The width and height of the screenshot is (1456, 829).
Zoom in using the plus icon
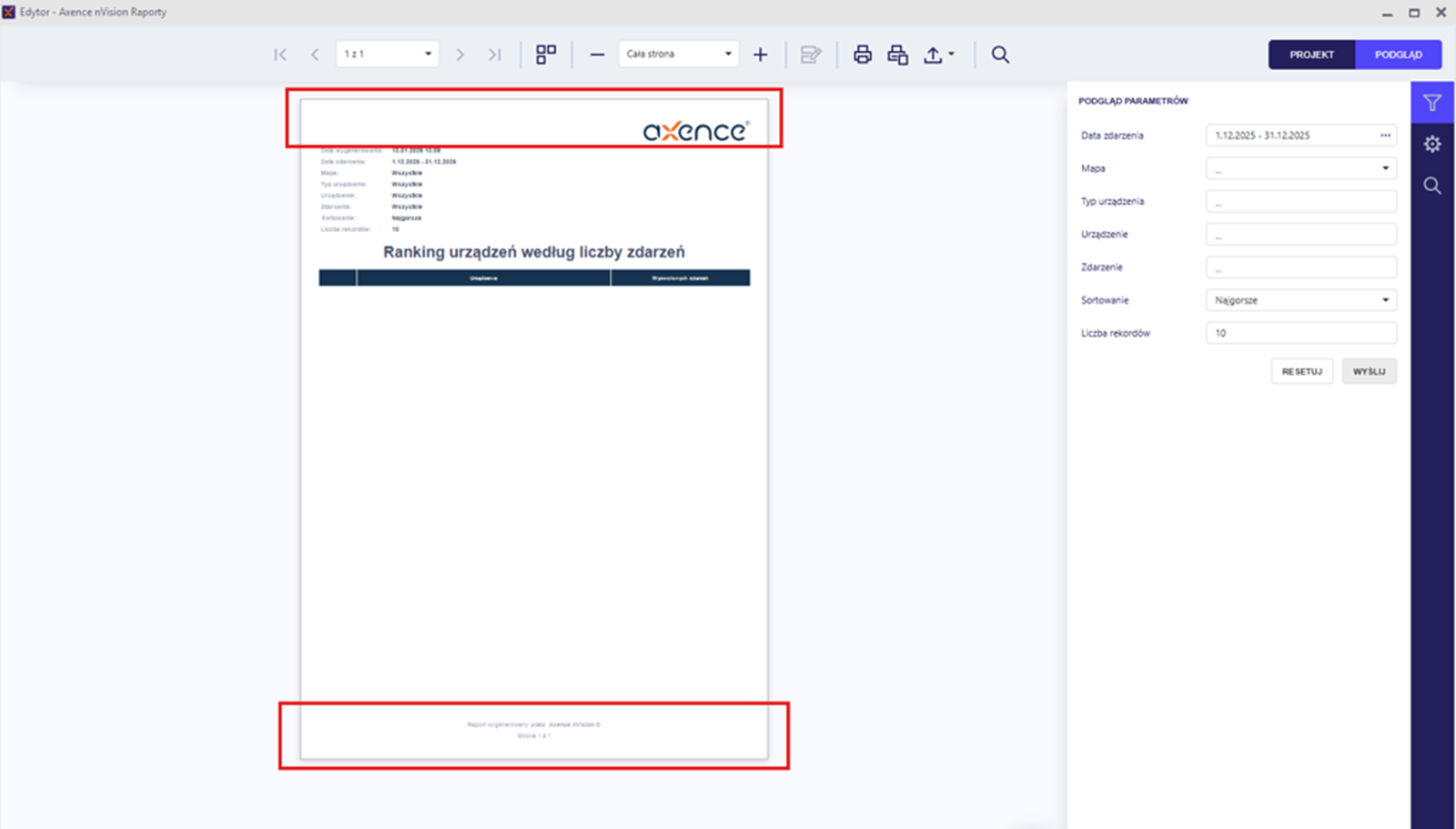(760, 55)
